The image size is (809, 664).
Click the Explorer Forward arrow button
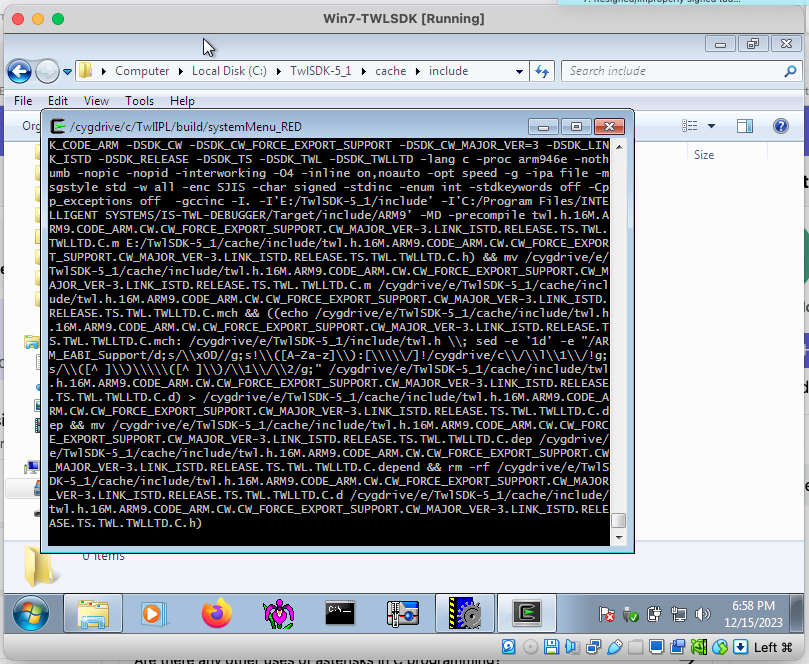click(47, 71)
